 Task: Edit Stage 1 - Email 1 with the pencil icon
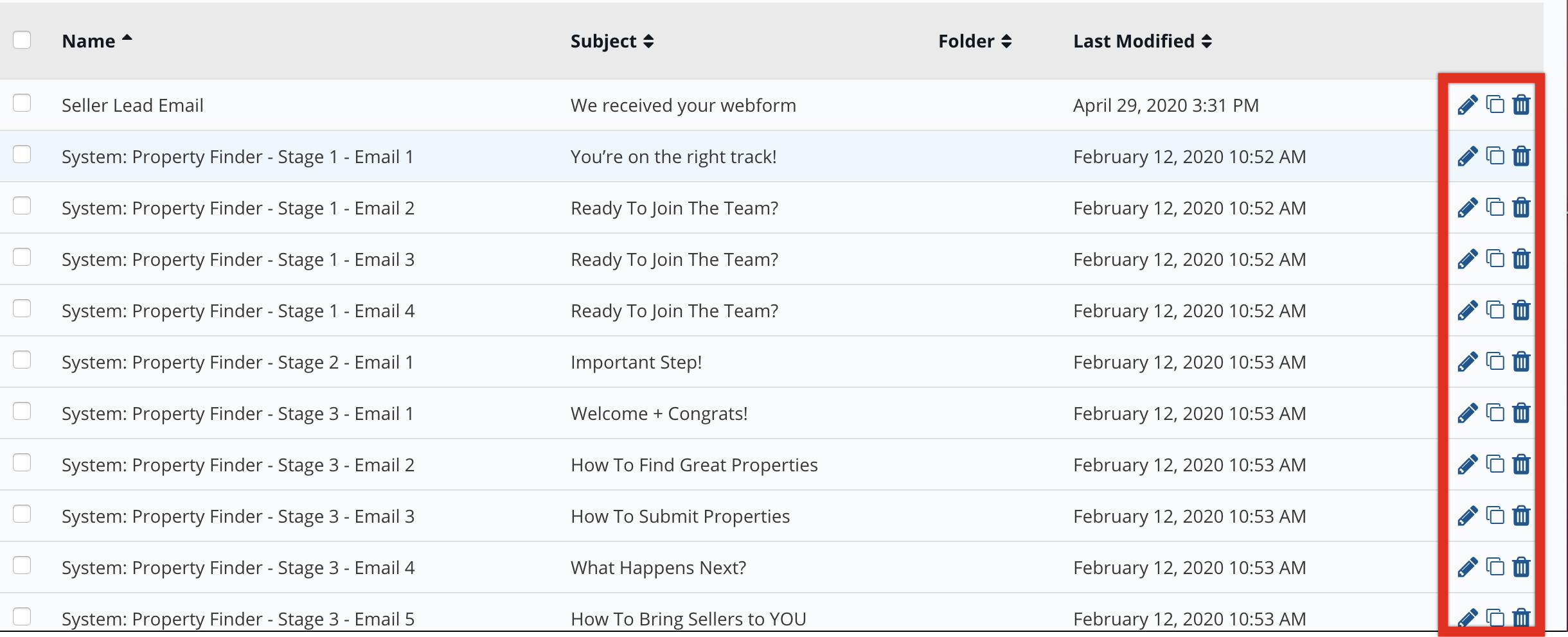click(1467, 156)
